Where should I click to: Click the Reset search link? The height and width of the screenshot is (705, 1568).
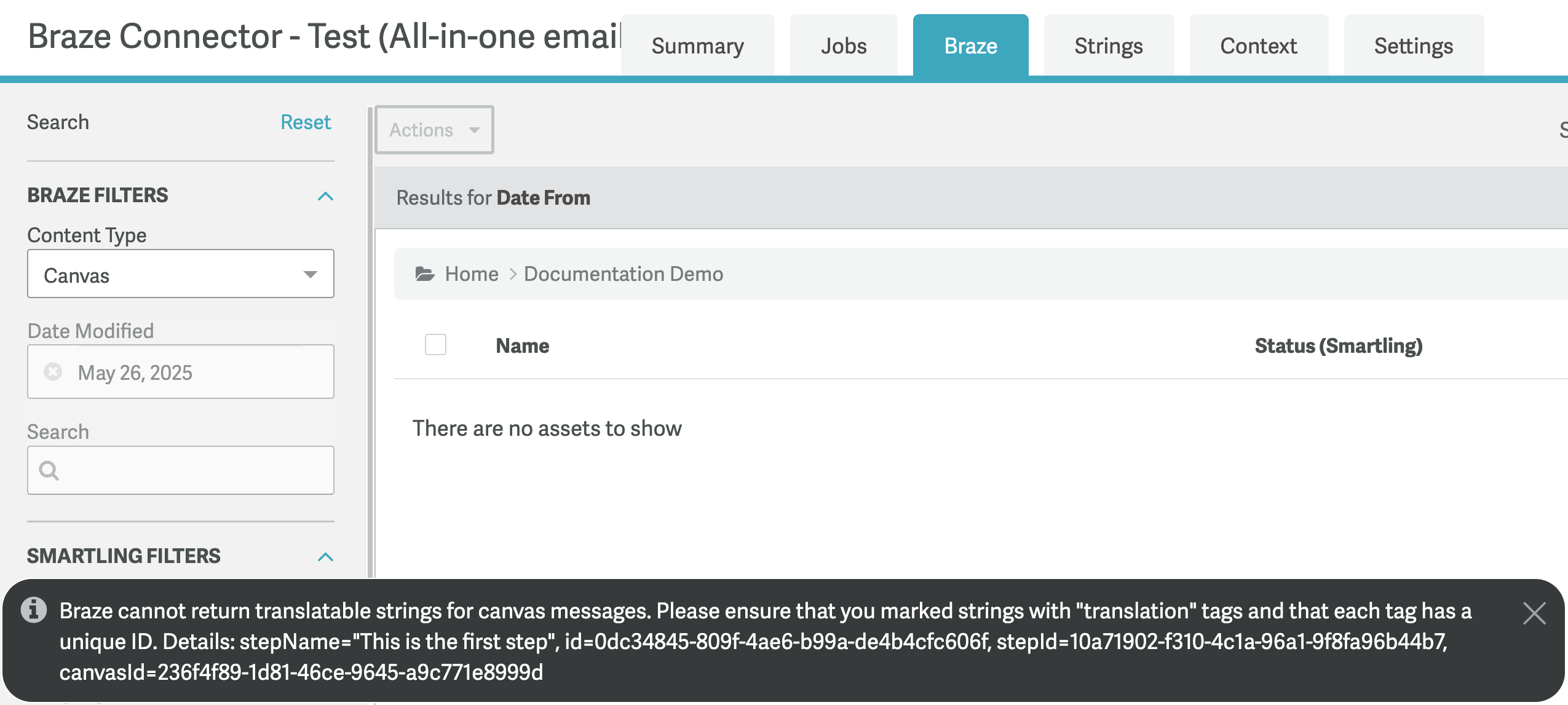[x=306, y=122]
